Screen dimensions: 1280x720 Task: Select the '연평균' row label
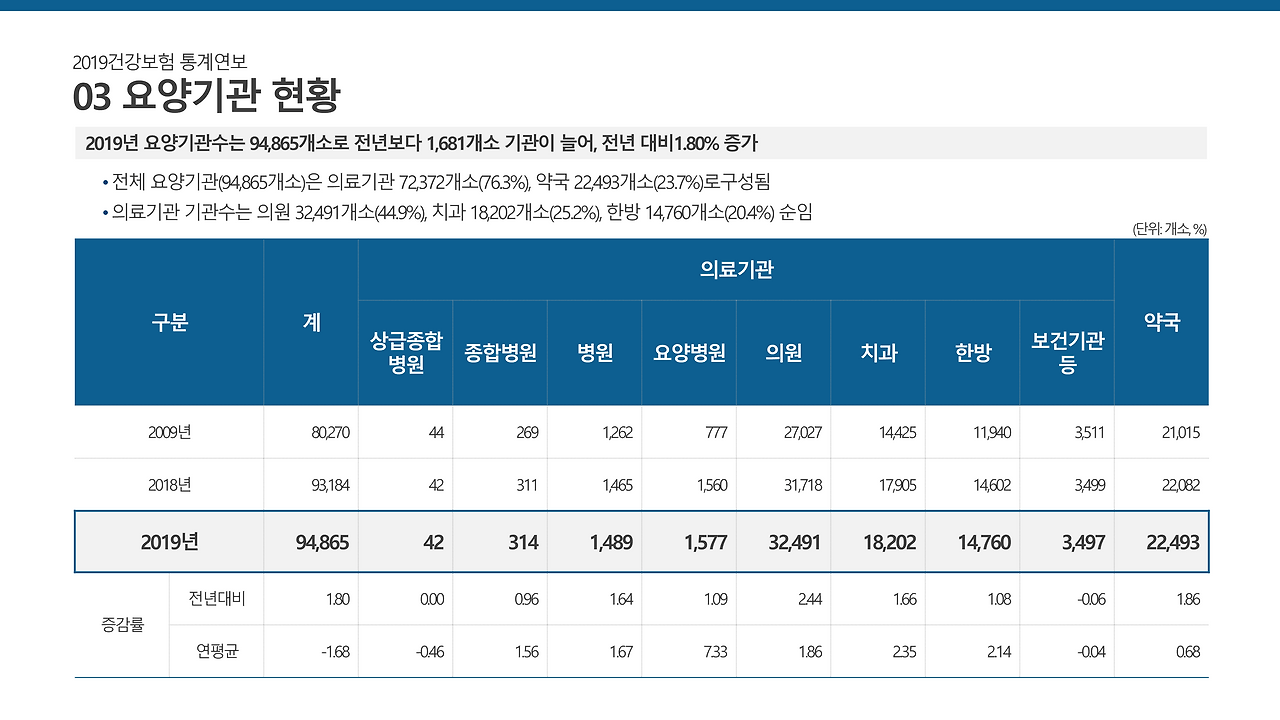217,652
